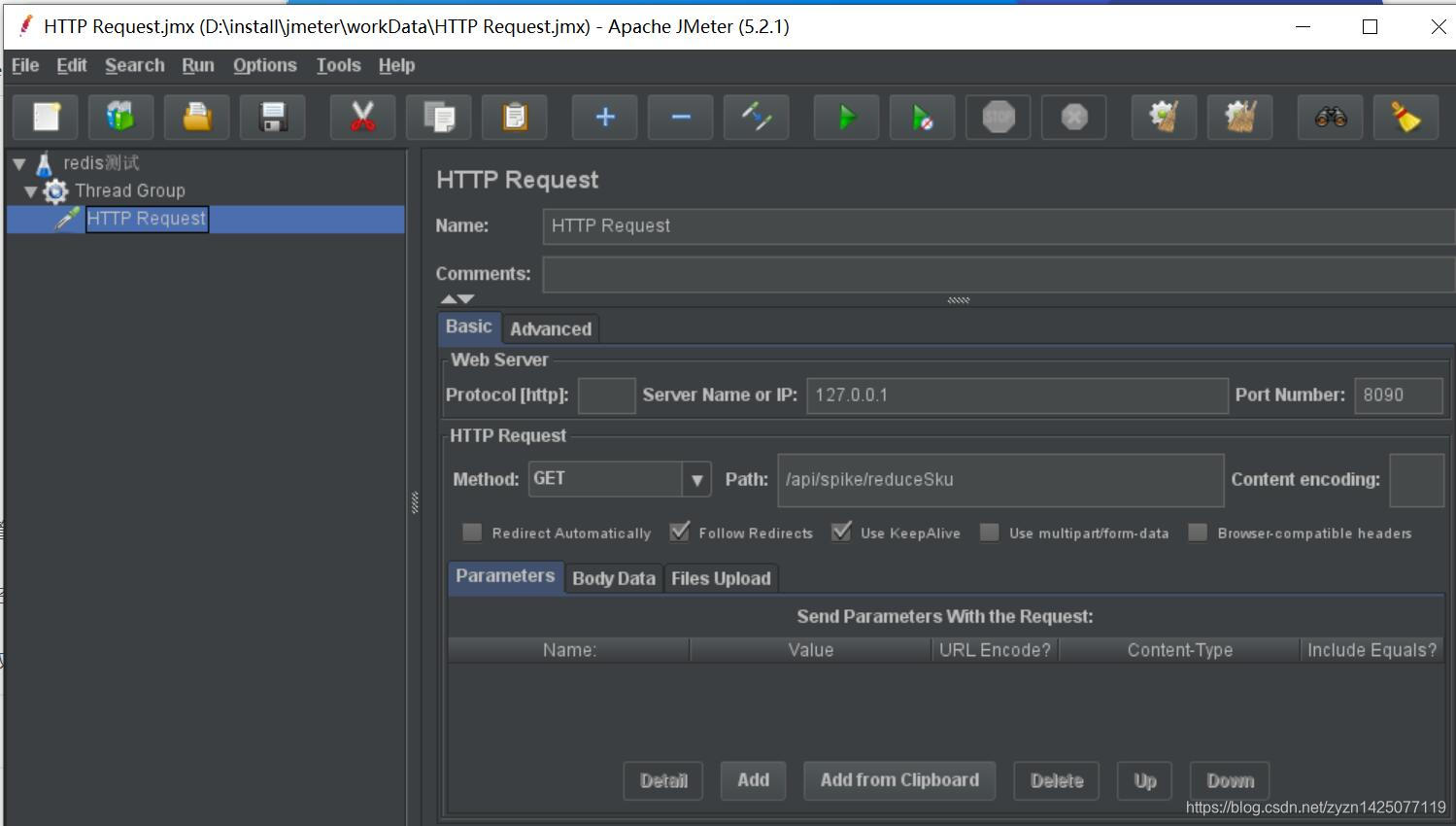Click the Delete parameter button

point(1057,780)
